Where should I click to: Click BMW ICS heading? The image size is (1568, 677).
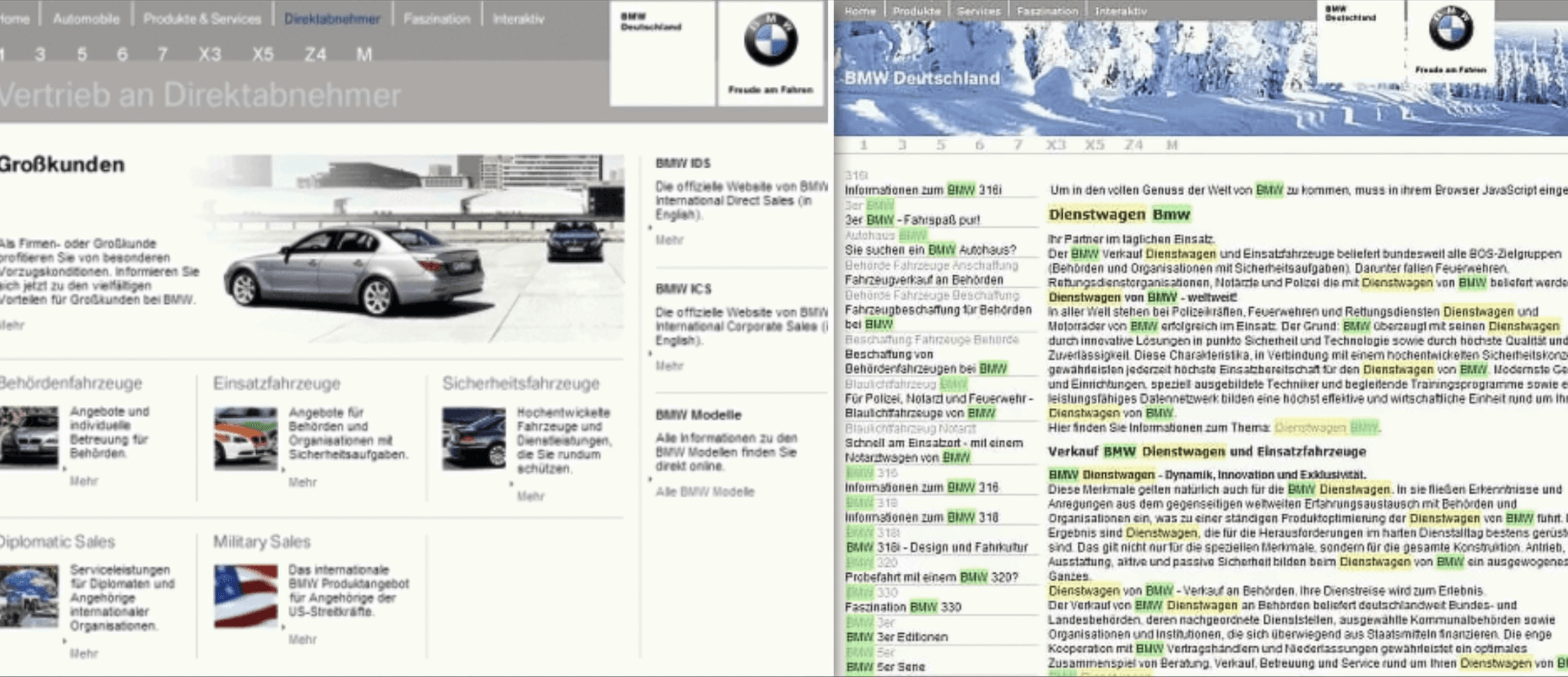683,289
